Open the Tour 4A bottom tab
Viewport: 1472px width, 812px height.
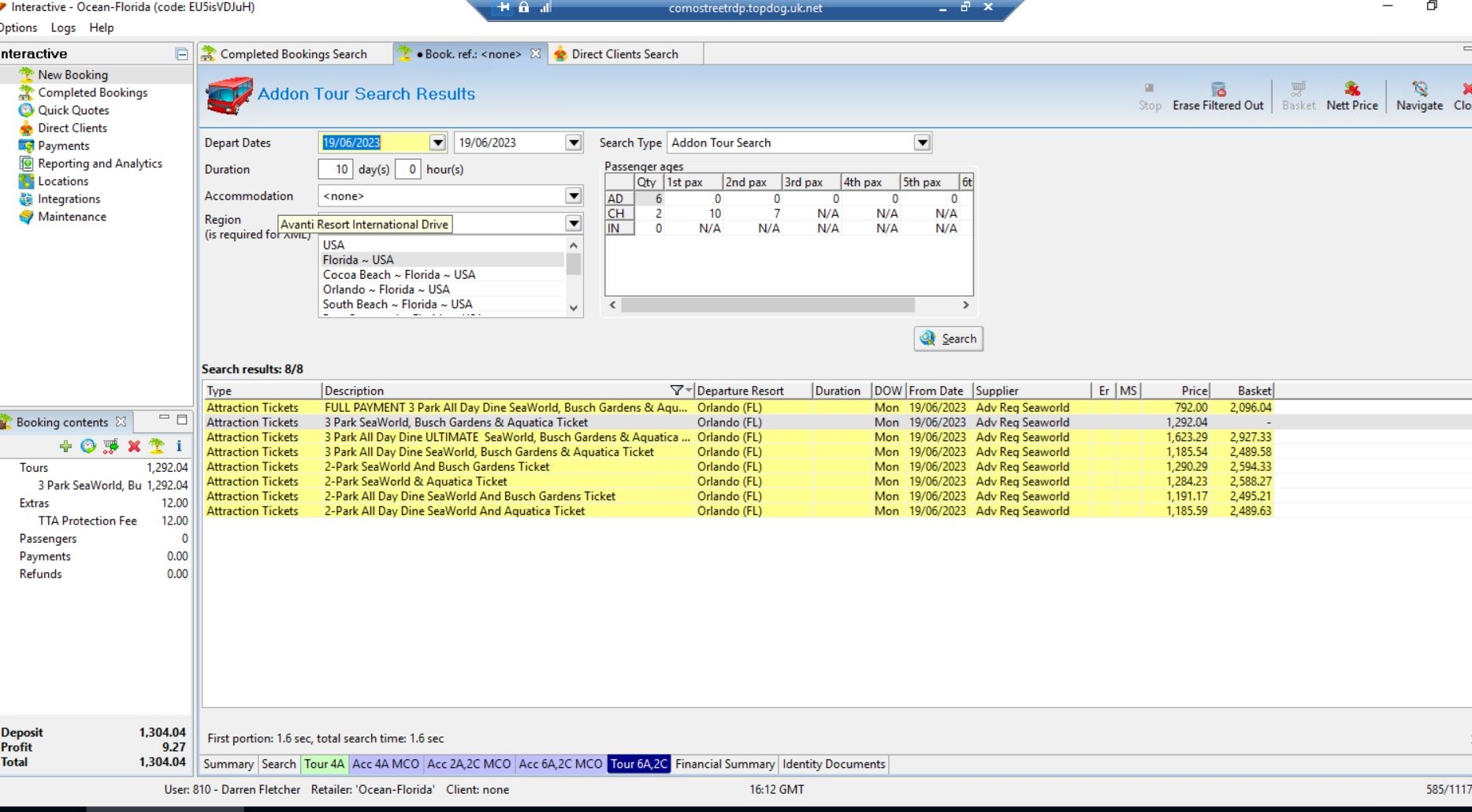[x=324, y=764]
